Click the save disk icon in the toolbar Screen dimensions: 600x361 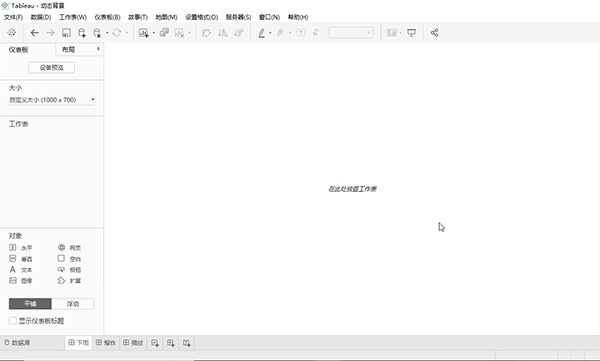tap(66, 33)
